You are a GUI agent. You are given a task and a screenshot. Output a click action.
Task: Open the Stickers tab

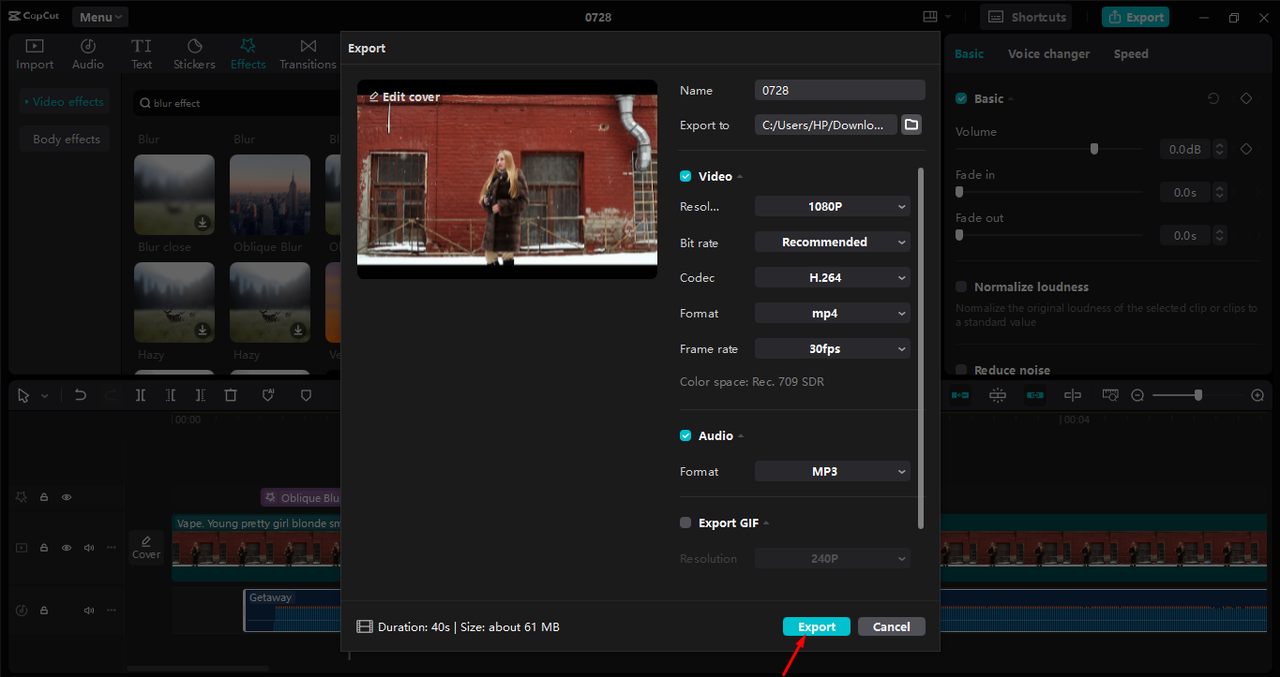[194, 54]
